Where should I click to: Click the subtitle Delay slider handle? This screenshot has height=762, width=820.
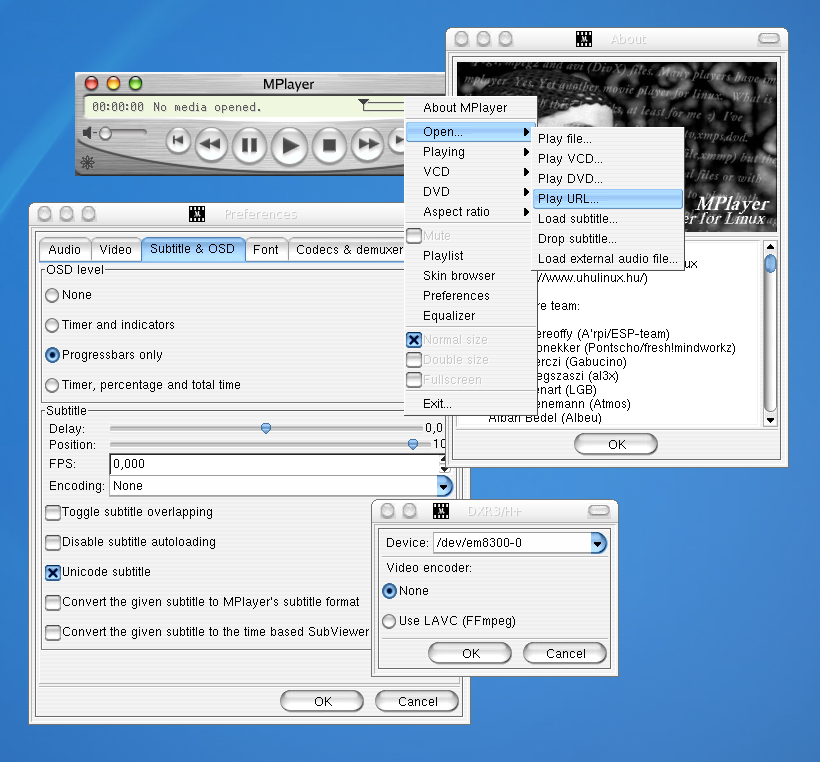tap(266, 428)
